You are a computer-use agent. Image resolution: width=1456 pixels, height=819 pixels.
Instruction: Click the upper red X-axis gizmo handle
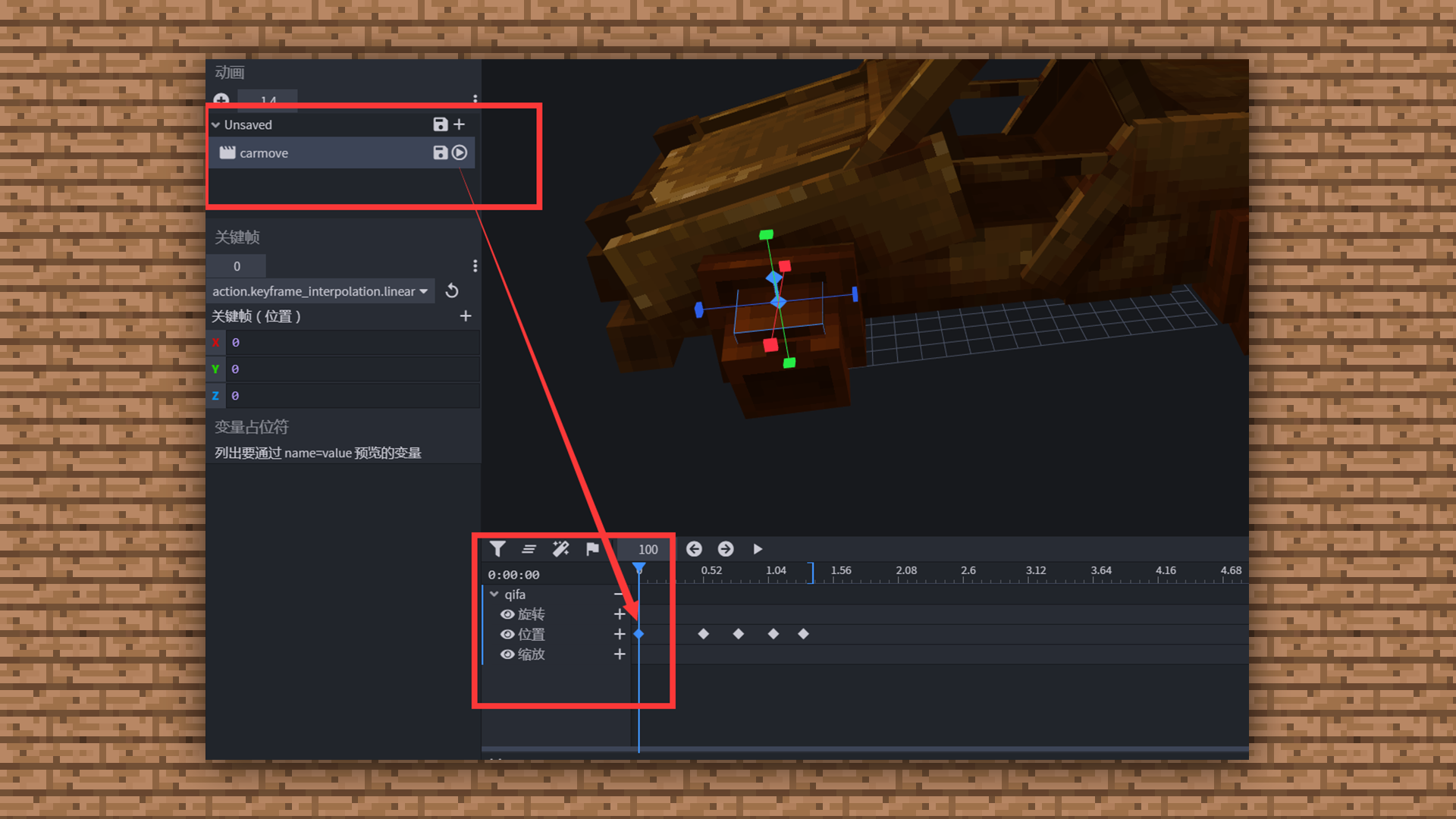[785, 266]
